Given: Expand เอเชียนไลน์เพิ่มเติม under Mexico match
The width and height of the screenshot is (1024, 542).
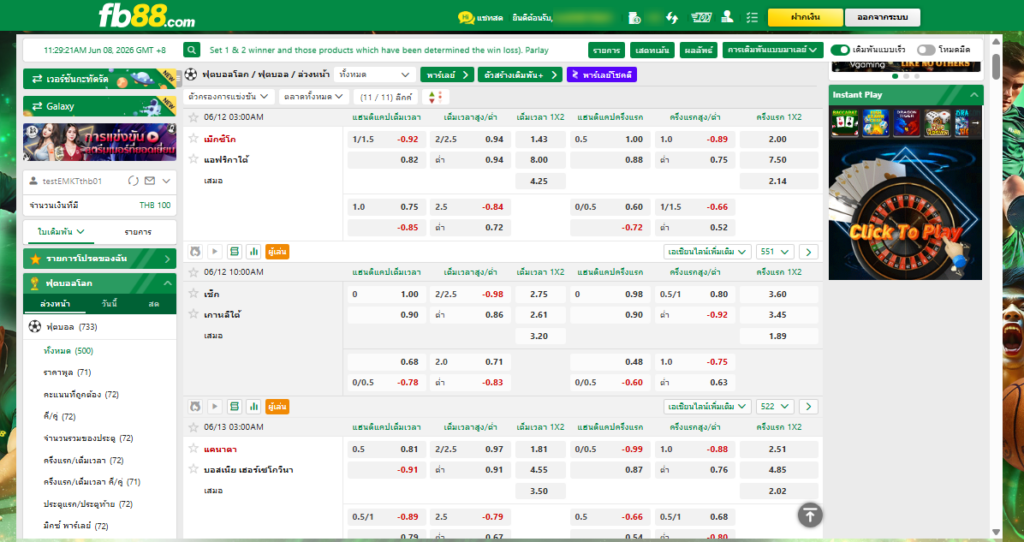Looking at the screenshot, I should point(707,251).
